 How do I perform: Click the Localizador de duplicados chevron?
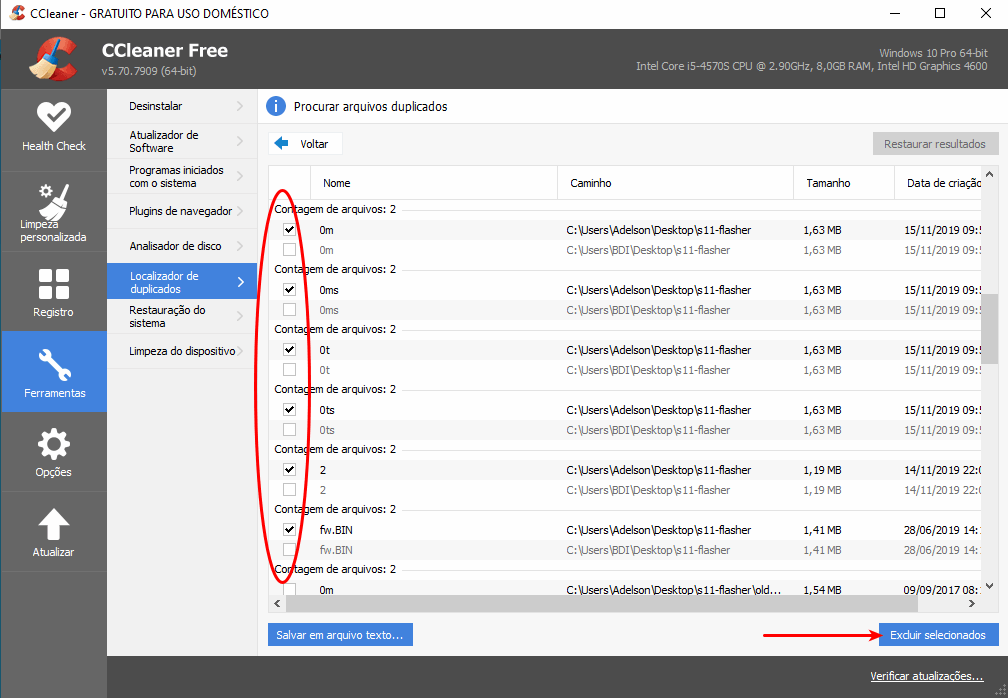(240, 282)
